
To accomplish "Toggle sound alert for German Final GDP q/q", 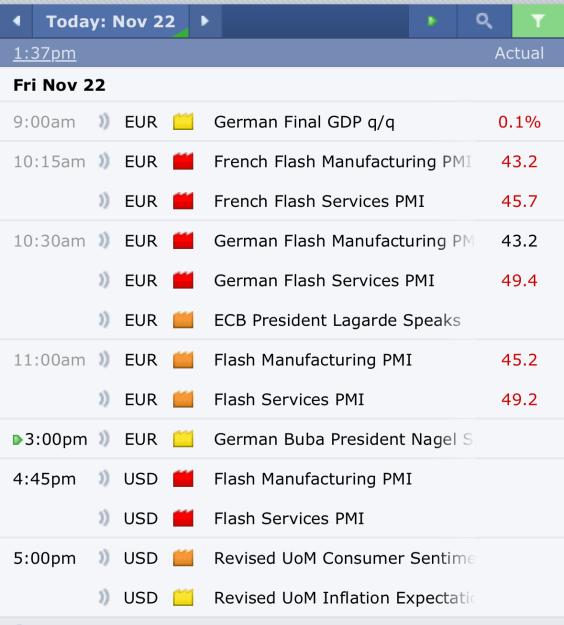I will pyautogui.click(x=104, y=122).
